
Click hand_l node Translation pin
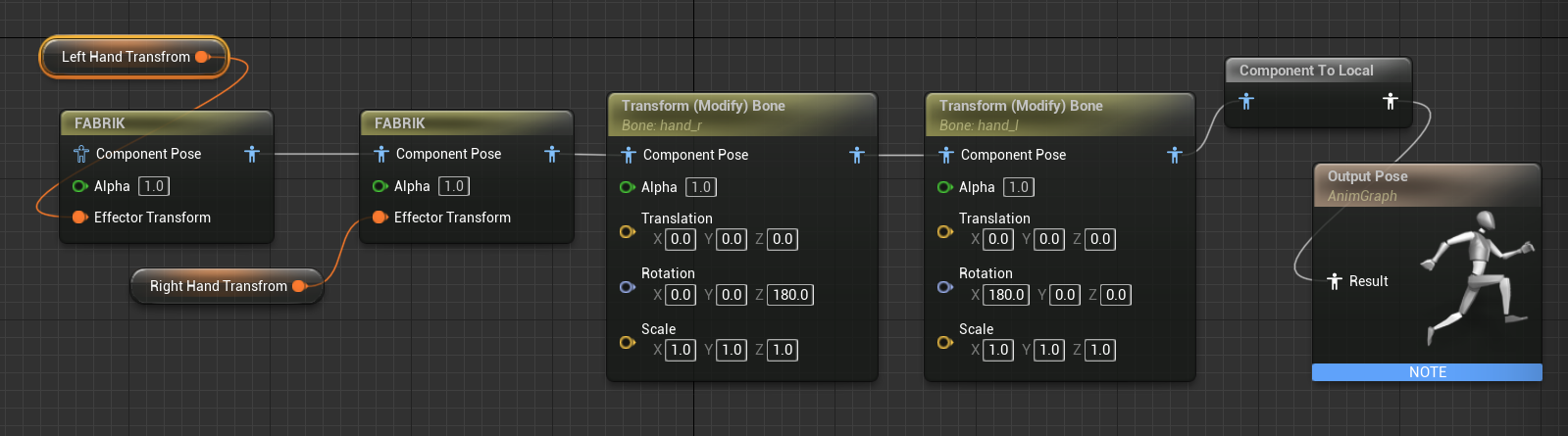tap(944, 232)
